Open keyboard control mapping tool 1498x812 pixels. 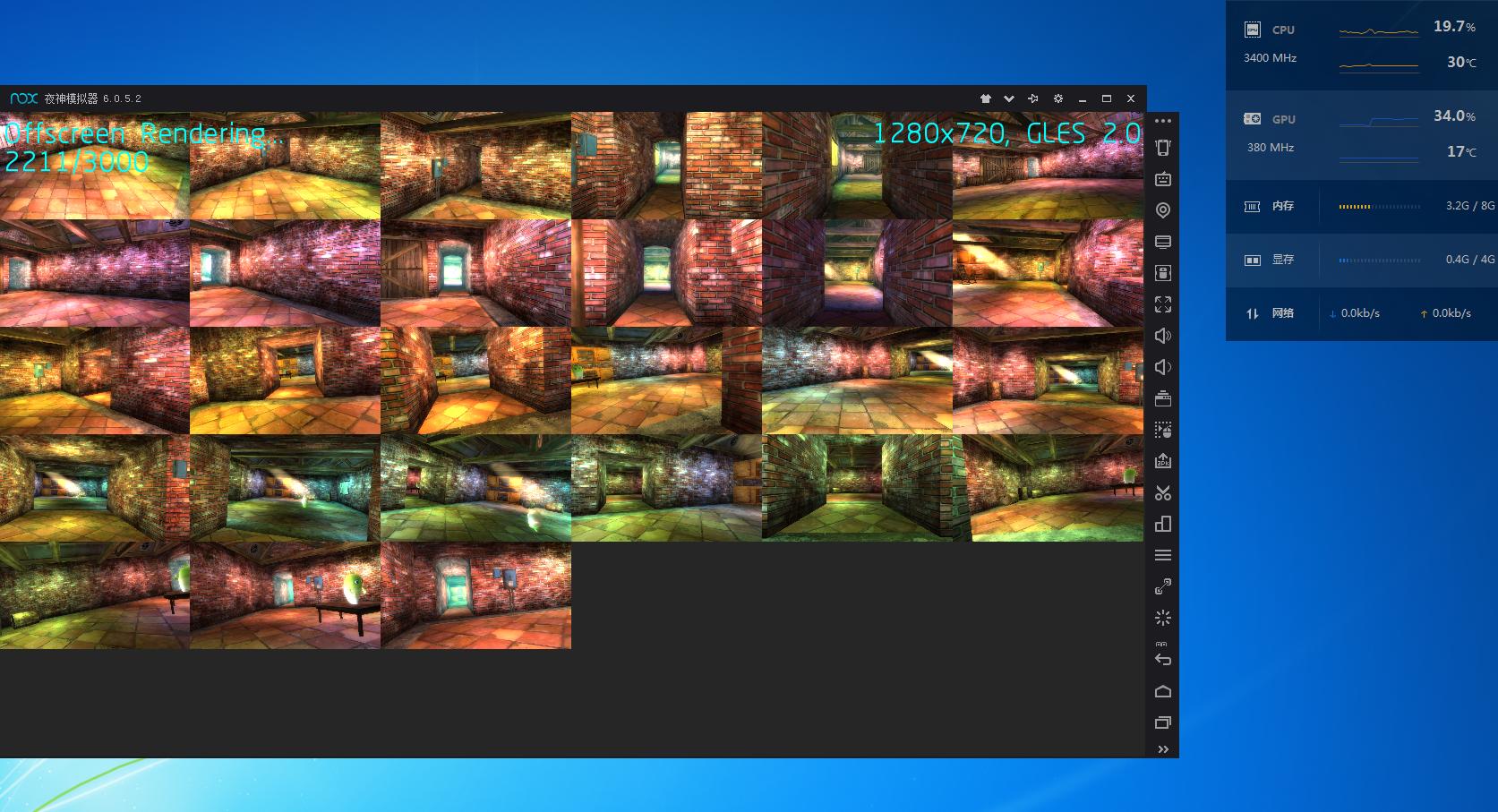(1162, 179)
